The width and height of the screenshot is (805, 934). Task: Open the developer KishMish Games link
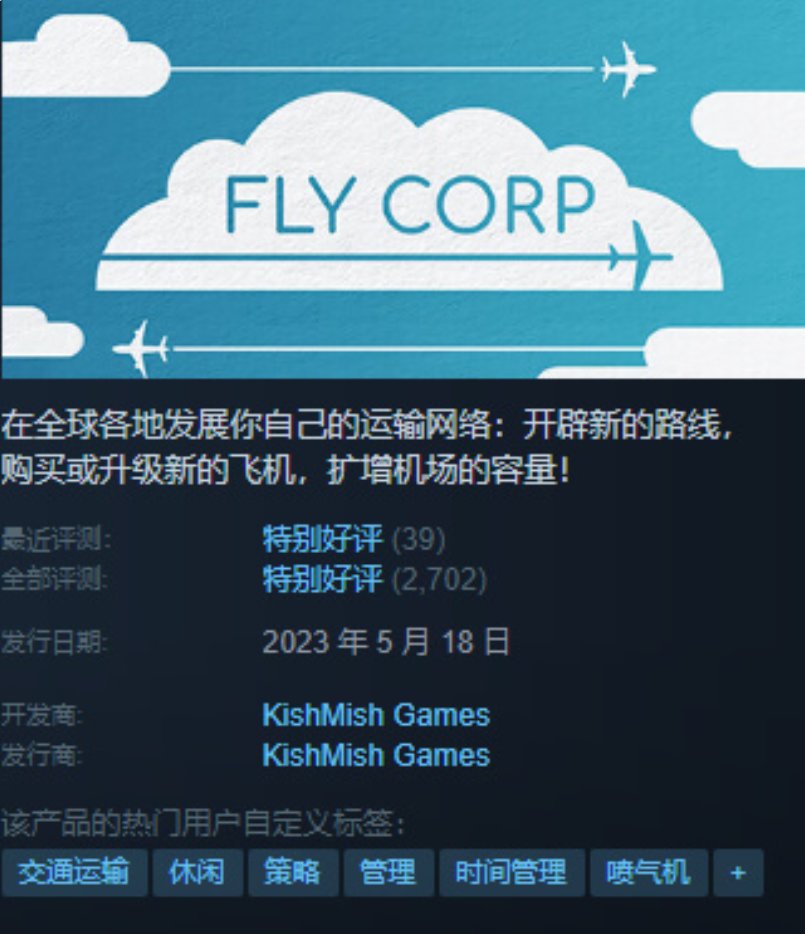click(376, 715)
